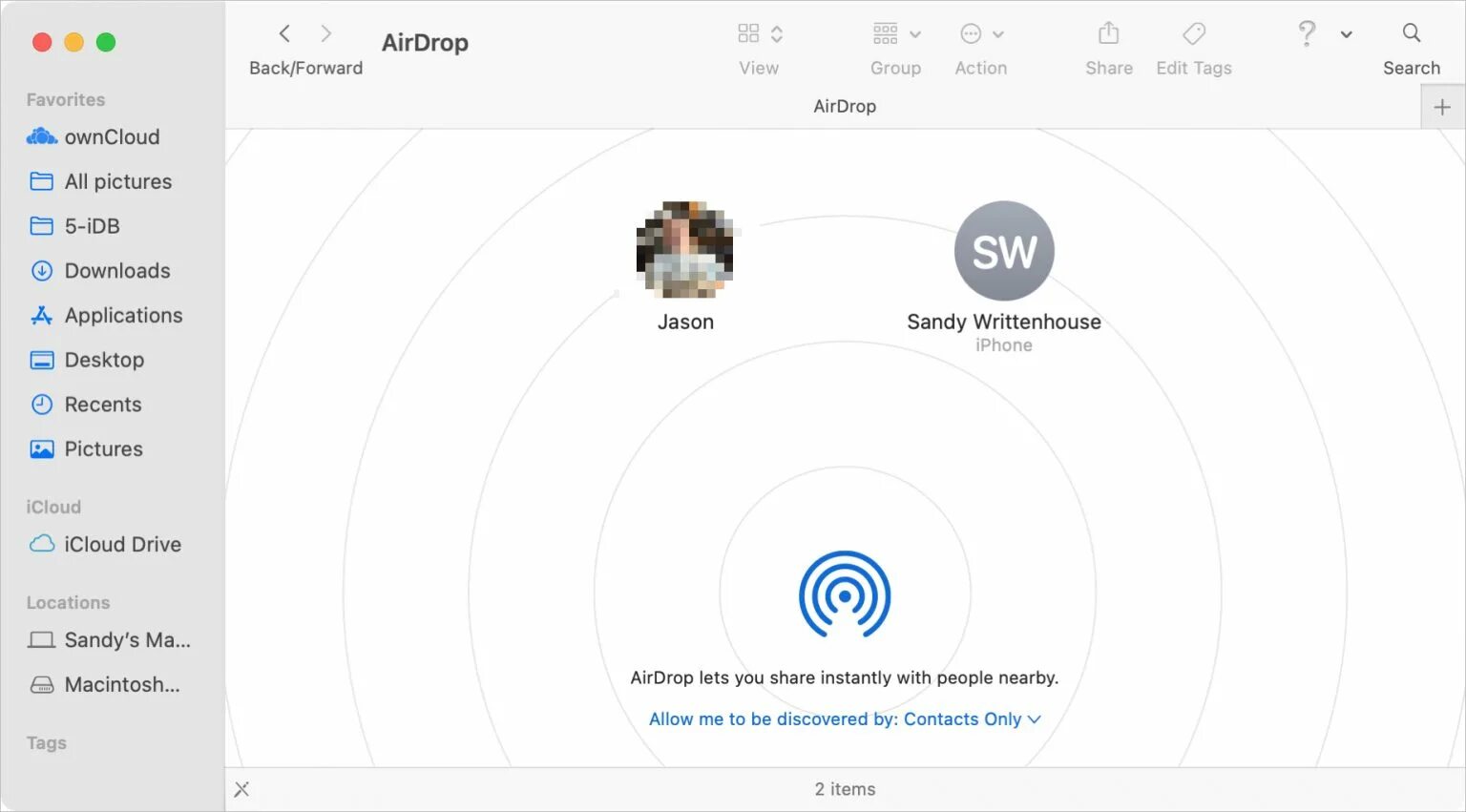Click the crossed tools icon in status bar

point(241,789)
